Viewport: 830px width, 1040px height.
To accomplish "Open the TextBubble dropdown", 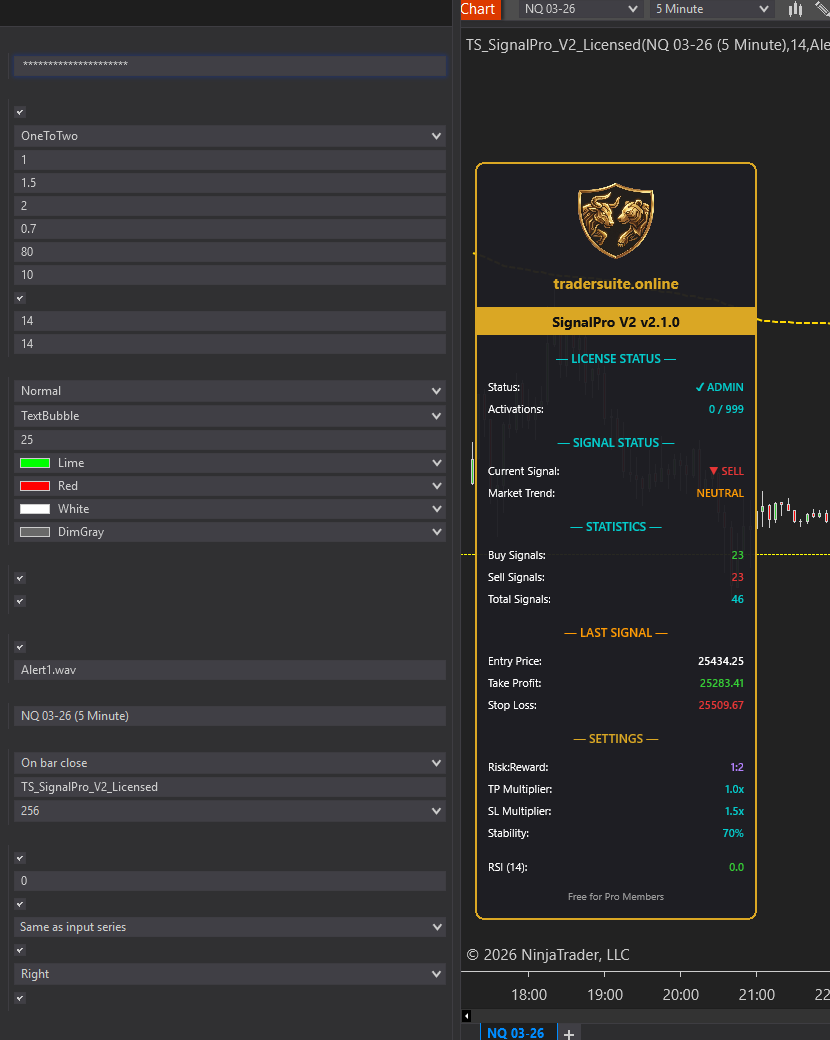I will tap(230, 416).
